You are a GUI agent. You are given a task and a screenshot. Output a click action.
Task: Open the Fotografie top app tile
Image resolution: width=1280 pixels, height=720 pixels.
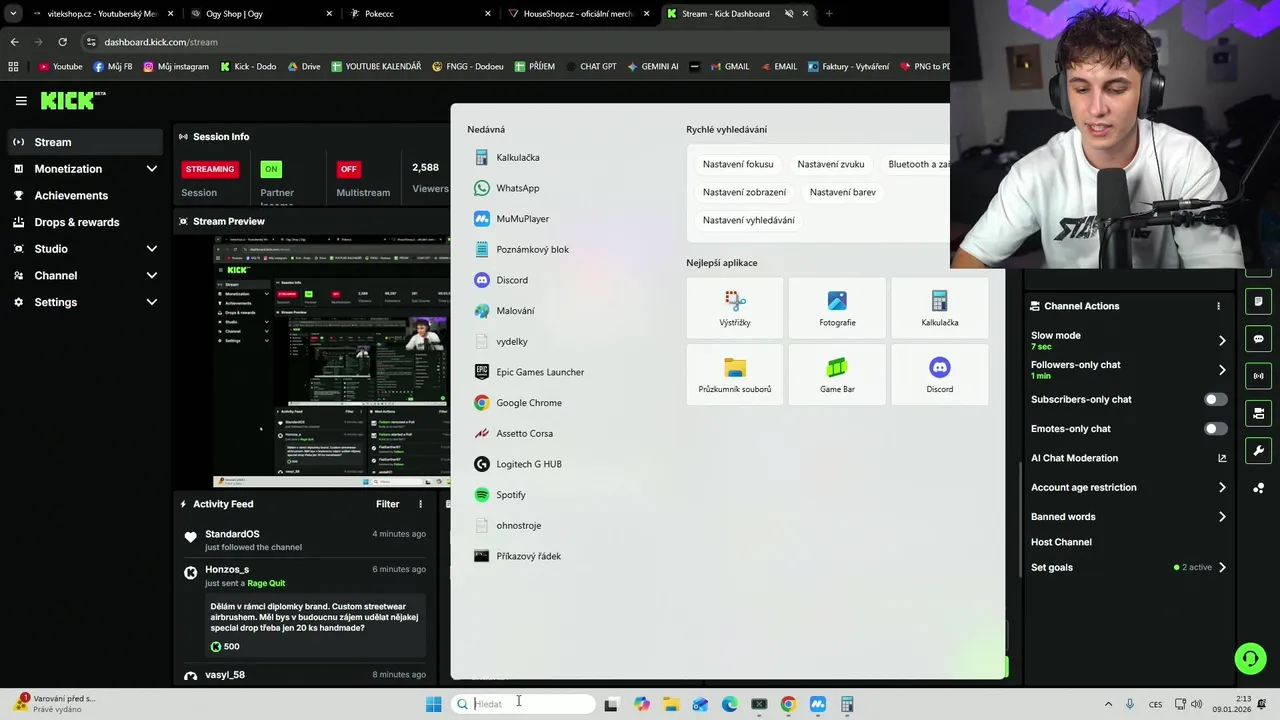837,308
